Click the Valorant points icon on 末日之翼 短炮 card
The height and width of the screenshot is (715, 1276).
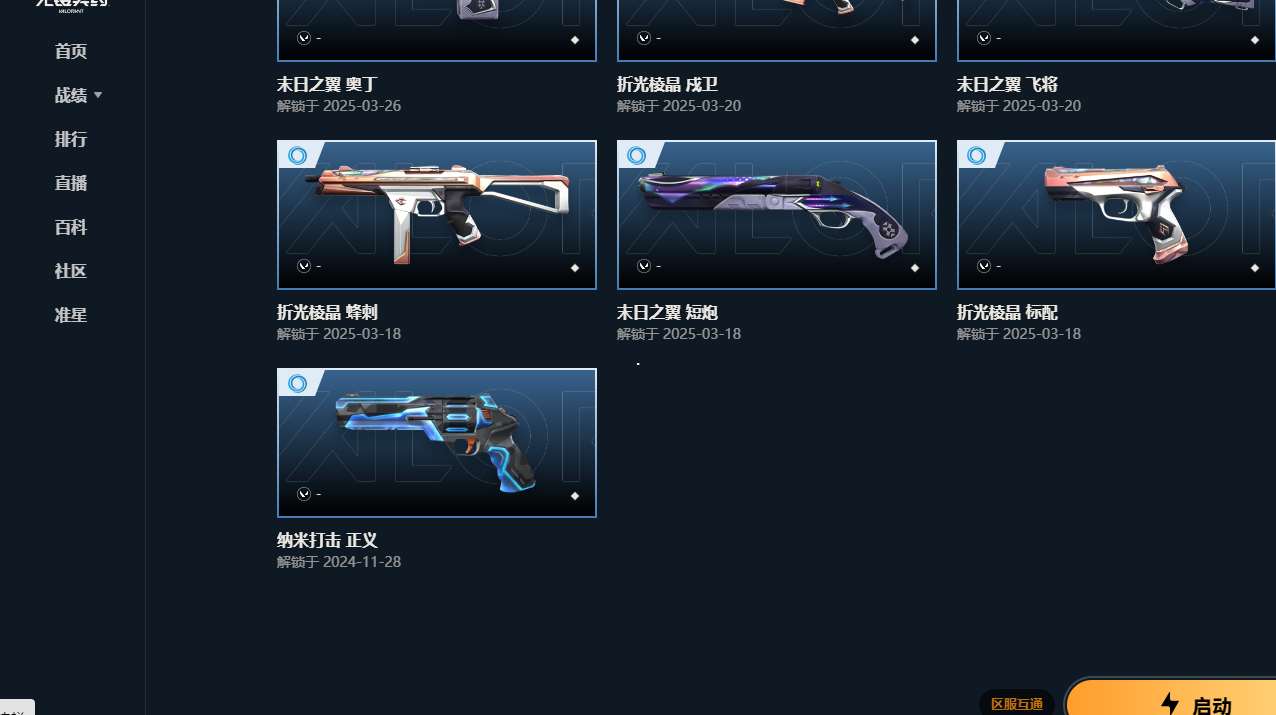coord(644,266)
